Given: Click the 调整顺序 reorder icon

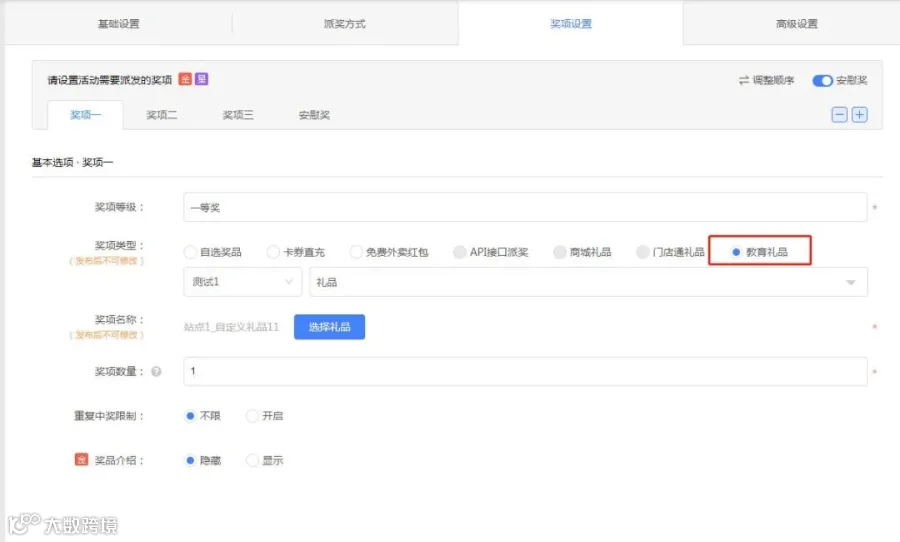Looking at the screenshot, I should pyautogui.click(x=744, y=80).
